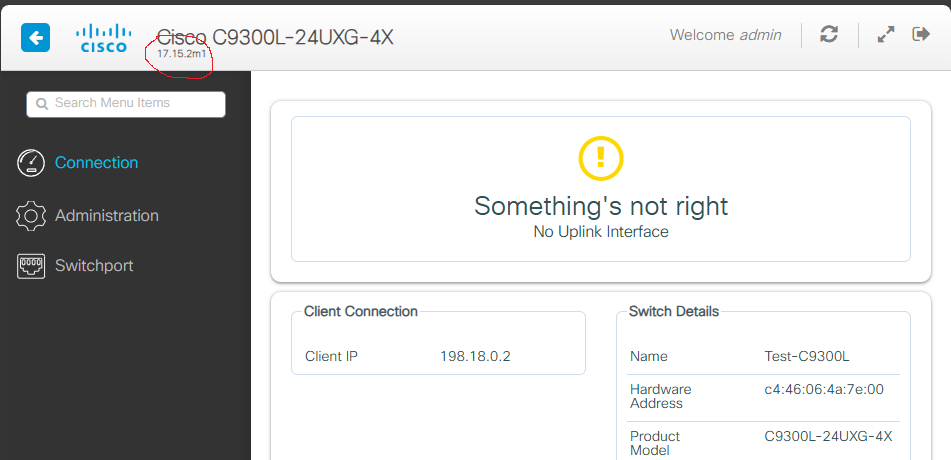Click the search magnifier icon
This screenshot has height=460, width=951.
point(42,104)
